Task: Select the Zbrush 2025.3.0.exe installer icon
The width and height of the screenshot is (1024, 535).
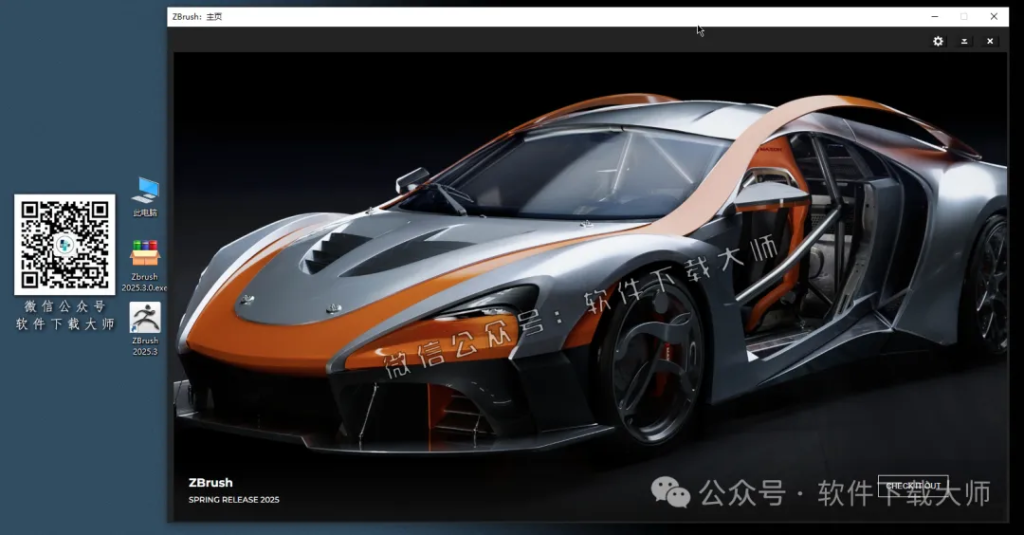Action: [x=145, y=265]
